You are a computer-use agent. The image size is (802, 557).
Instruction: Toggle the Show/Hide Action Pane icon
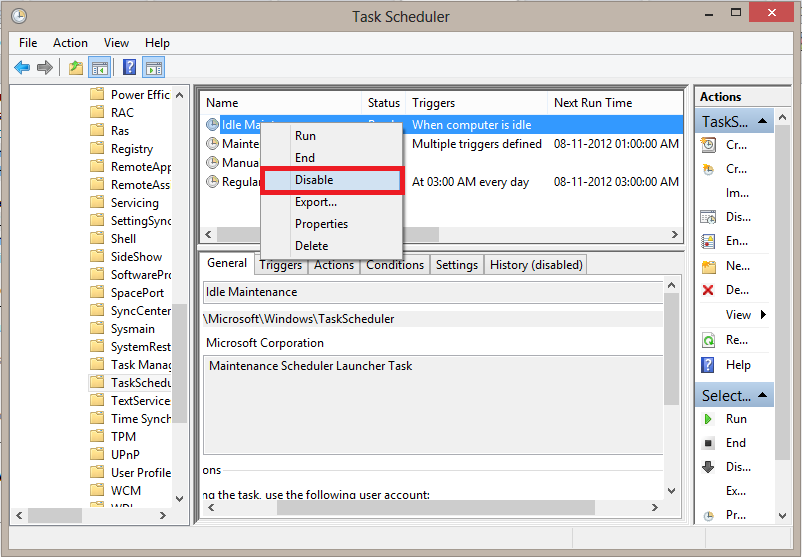coord(153,68)
